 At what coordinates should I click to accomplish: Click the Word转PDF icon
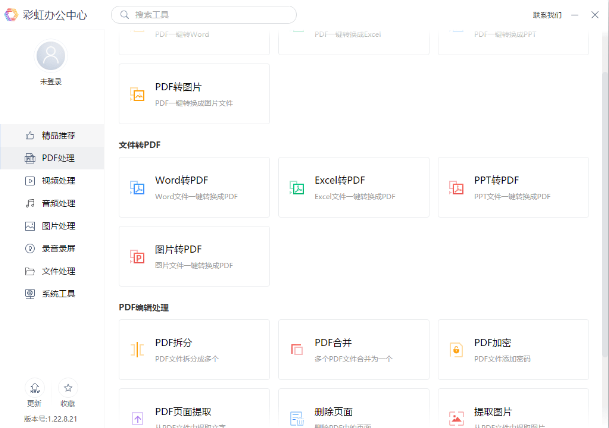[x=138, y=187]
